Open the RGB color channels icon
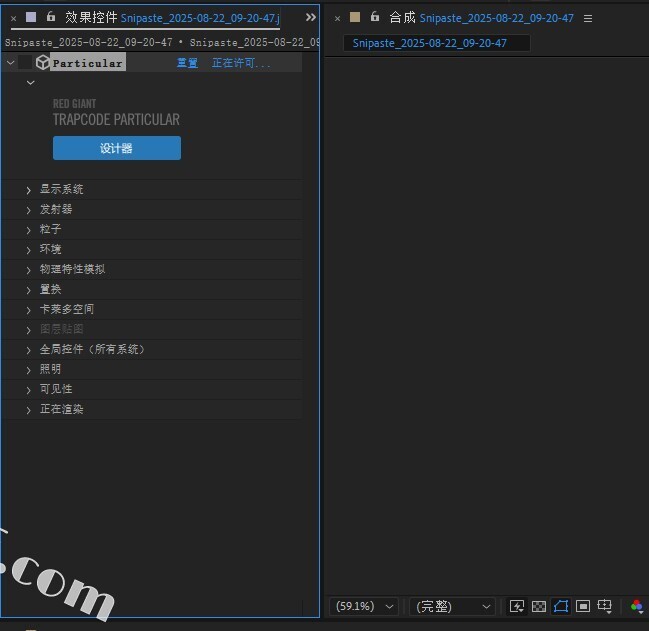The image size is (649, 631). coord(637,607)
